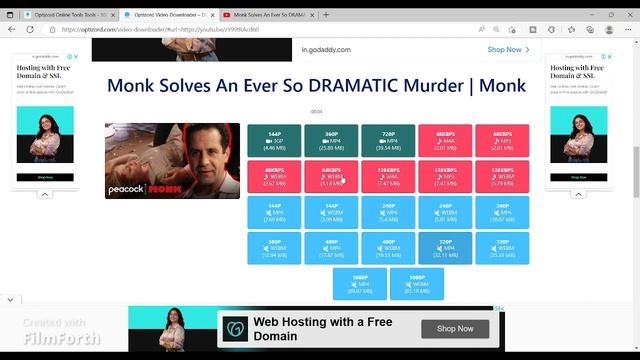
Task: Open the browser profile avatar
Action: click(x=609, y=29)
